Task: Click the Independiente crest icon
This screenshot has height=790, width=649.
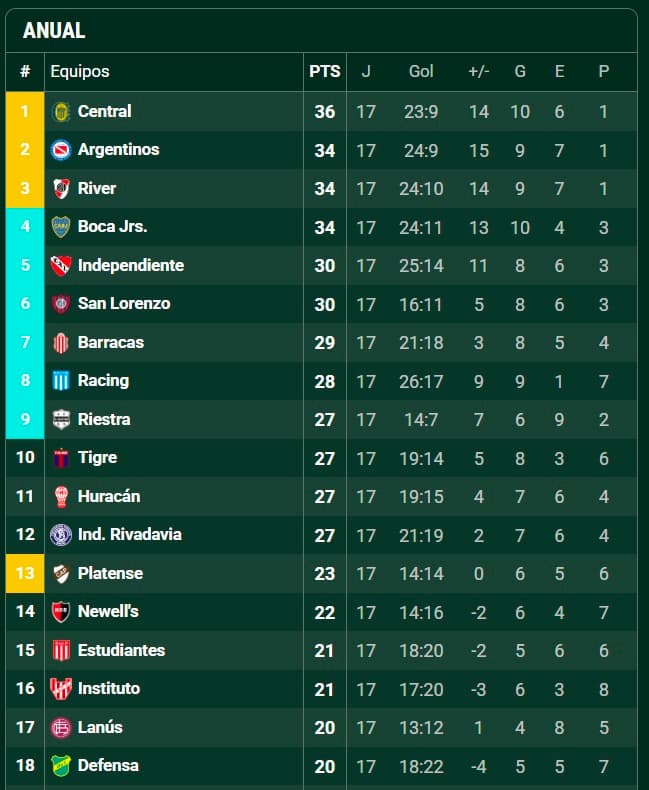Action: pos(61,266)
